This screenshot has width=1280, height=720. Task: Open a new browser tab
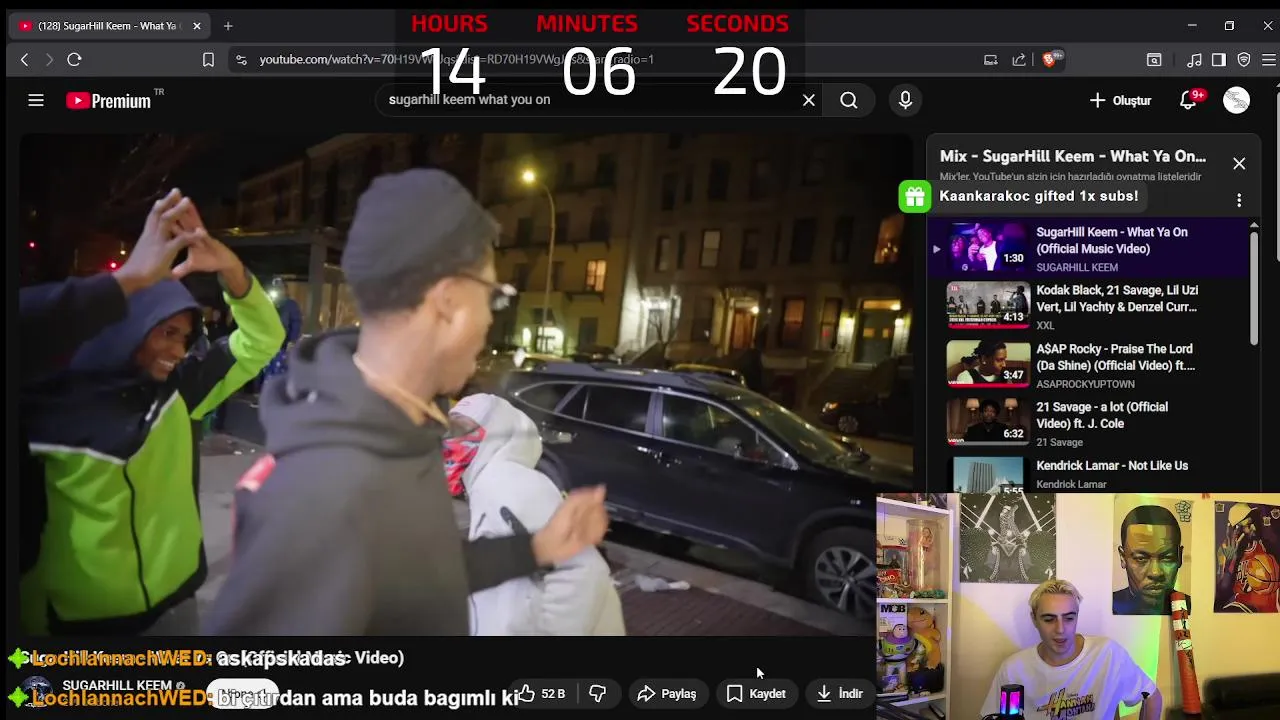point(228,26)
